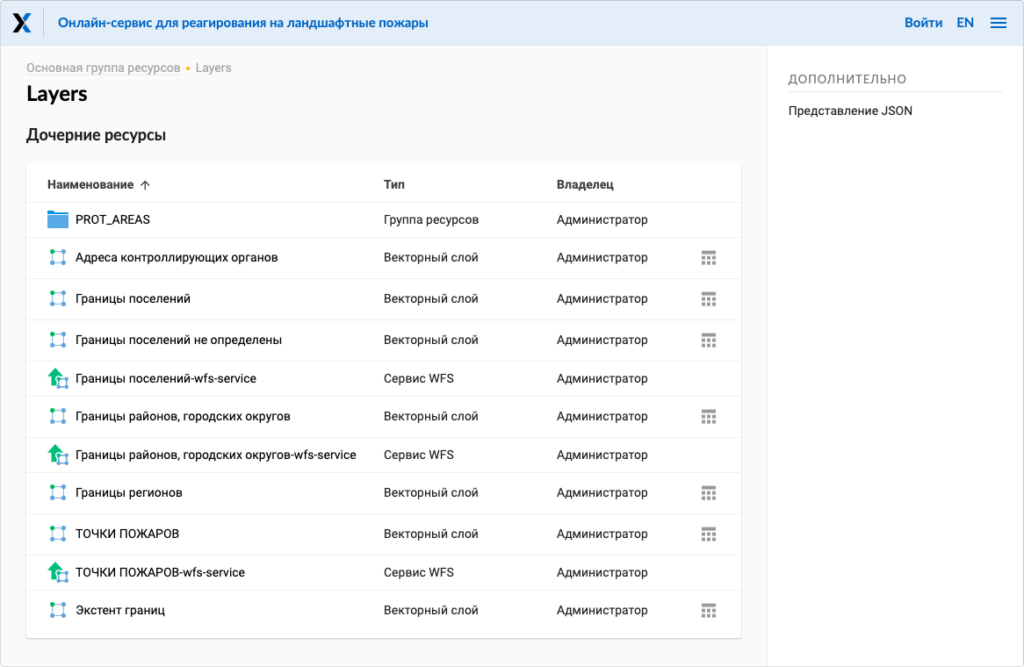Open feature table icon for Границы регионов

click(x=709, y=492)
